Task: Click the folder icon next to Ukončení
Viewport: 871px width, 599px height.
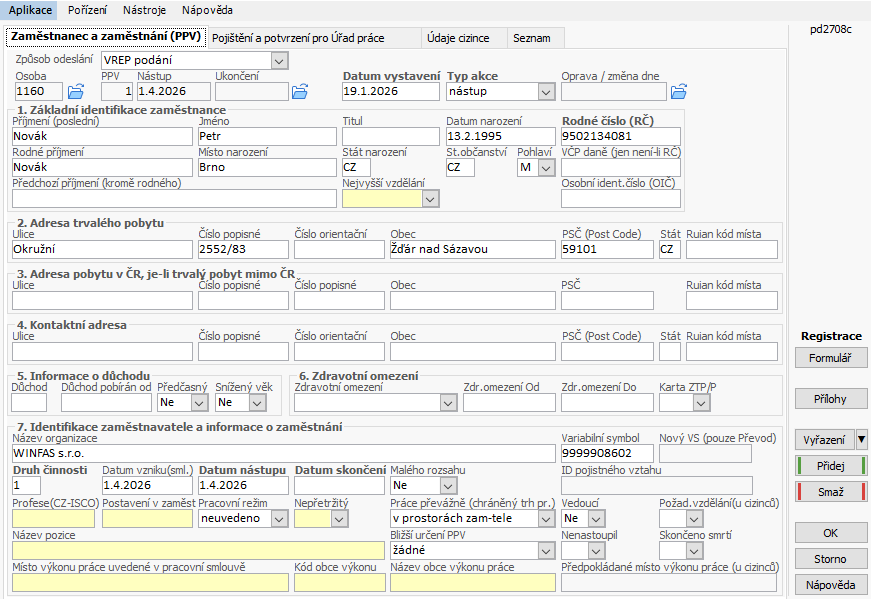Action: 300,92
